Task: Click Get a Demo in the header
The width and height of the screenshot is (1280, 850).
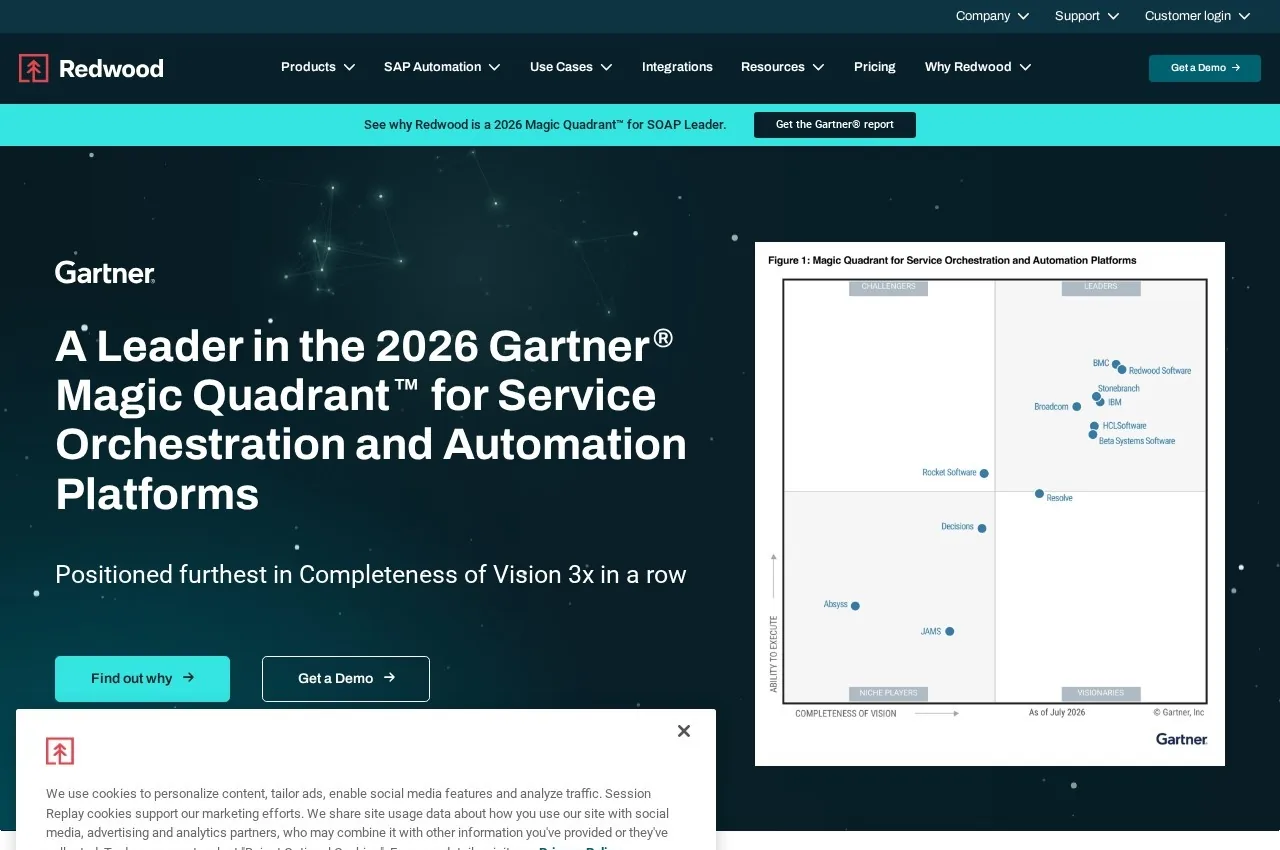Action: pos(1205,68)
